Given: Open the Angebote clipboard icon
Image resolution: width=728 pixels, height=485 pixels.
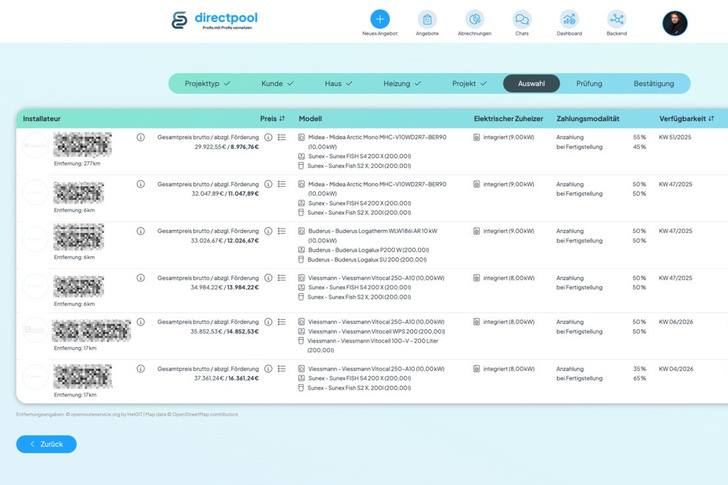Looking at the screenshot, I should pos(427,19).
